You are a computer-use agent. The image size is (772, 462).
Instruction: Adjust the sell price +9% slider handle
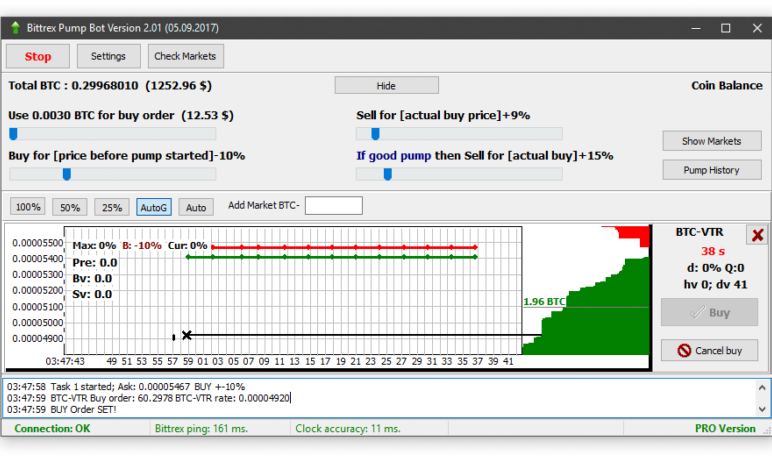(375, 134)
